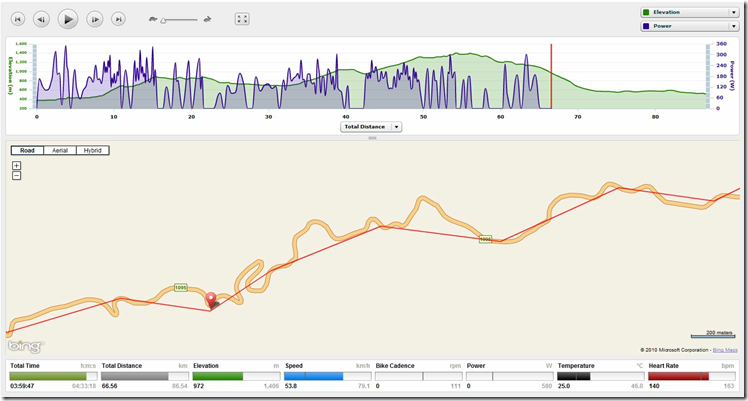The height and width of the screenshot is (401, 748).
Task: Click the max time value 04:33:18
Action: [84, 386]
